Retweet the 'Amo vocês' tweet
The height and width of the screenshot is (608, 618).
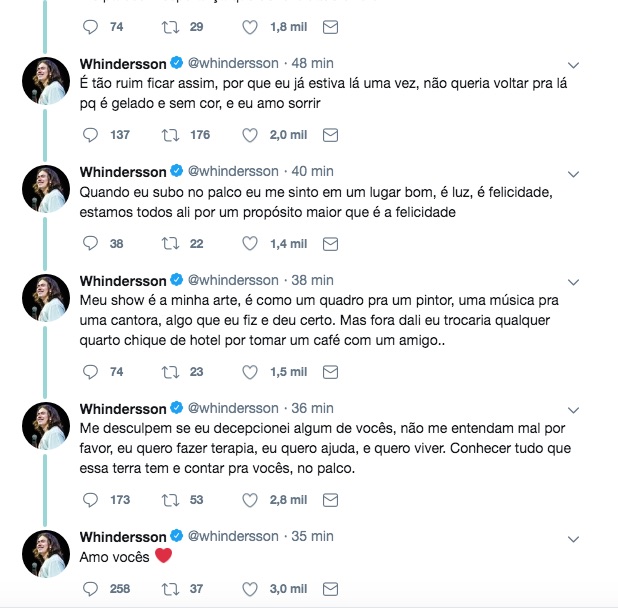[x=169, y=589]
